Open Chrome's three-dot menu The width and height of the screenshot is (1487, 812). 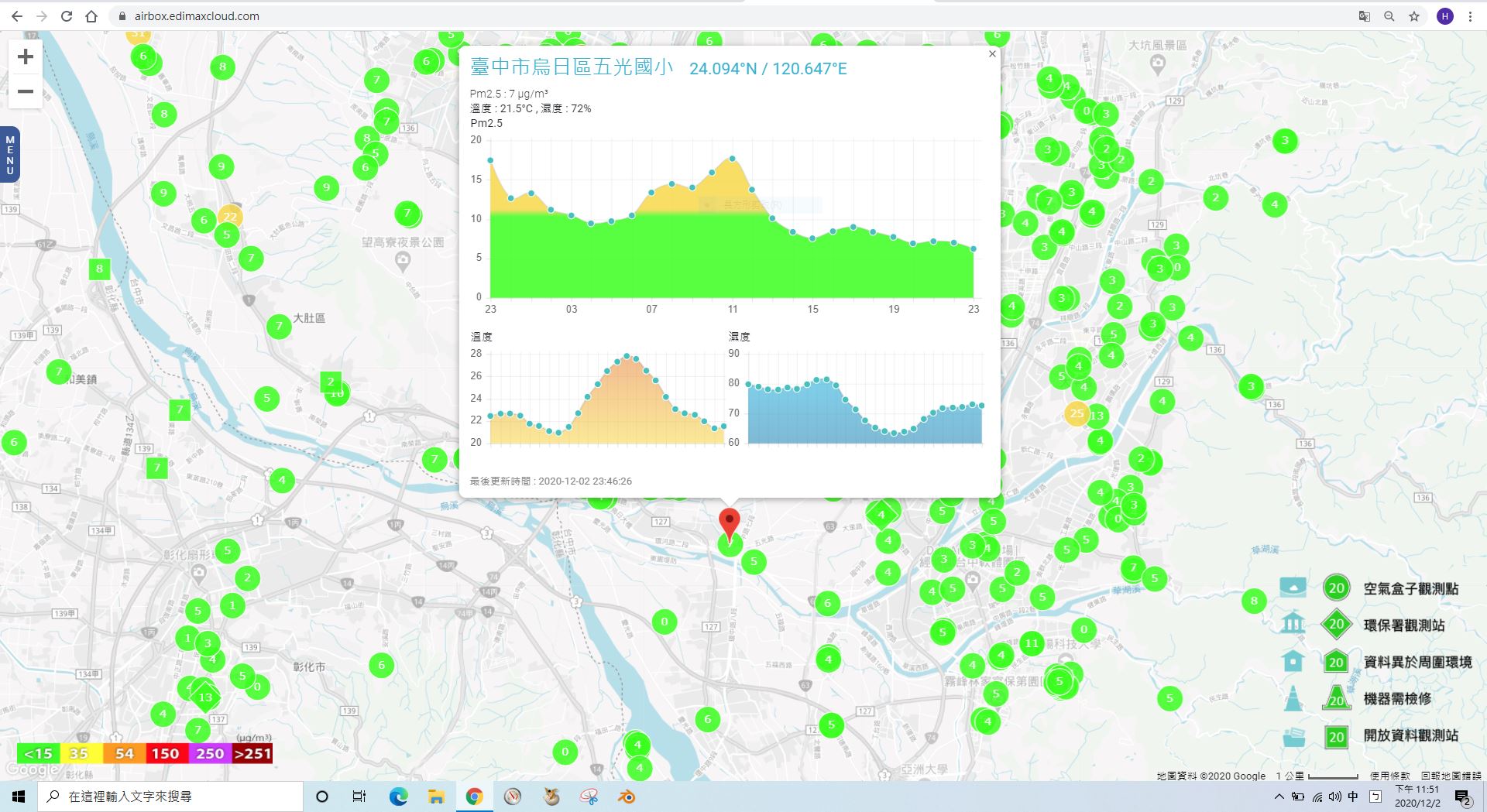pos(1470,16)
